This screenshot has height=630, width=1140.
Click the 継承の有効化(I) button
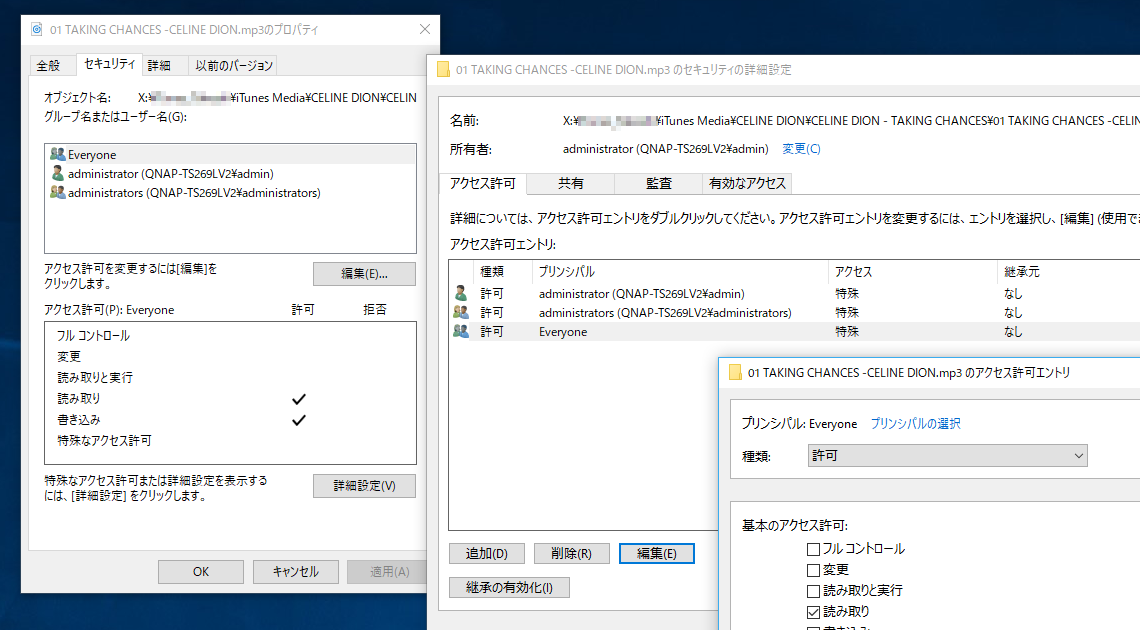point(509,587)
